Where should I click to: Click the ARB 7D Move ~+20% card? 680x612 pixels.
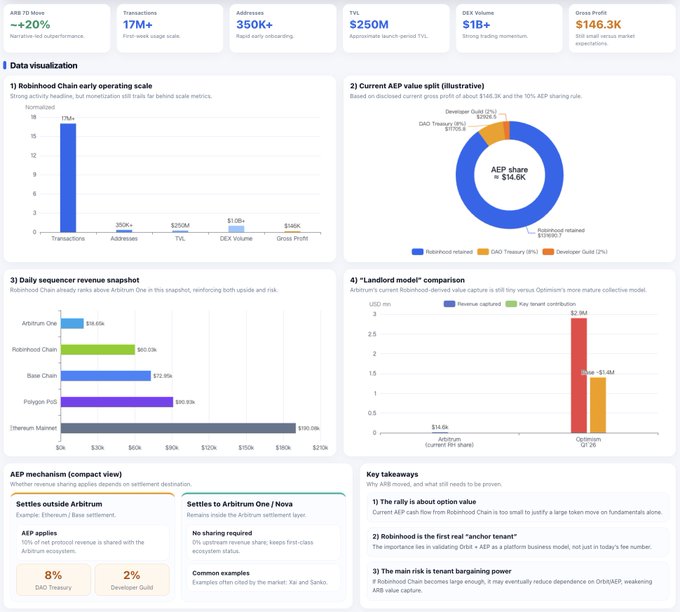click(57, 28)
